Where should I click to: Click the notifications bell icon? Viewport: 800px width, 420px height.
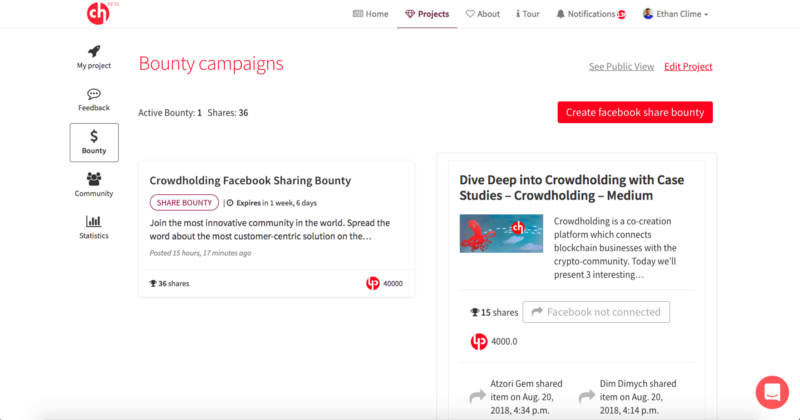click(560, 14)
